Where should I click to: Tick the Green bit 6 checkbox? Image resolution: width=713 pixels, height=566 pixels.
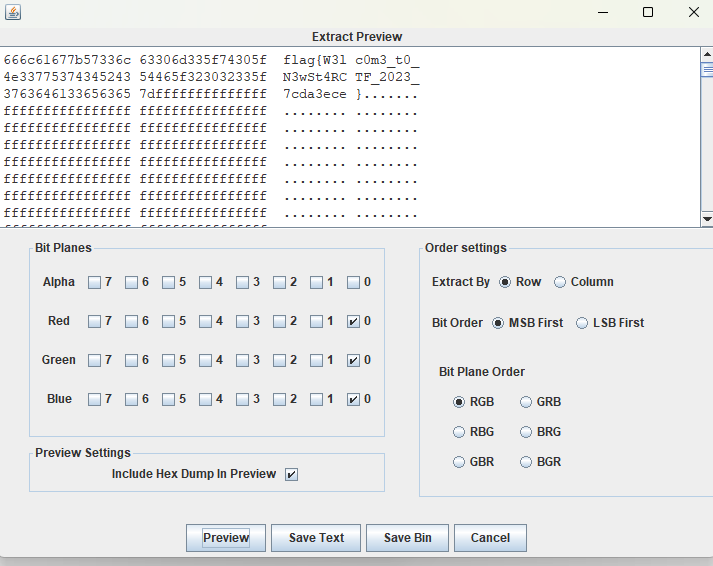pyautogui.click(x=131, y=360)
